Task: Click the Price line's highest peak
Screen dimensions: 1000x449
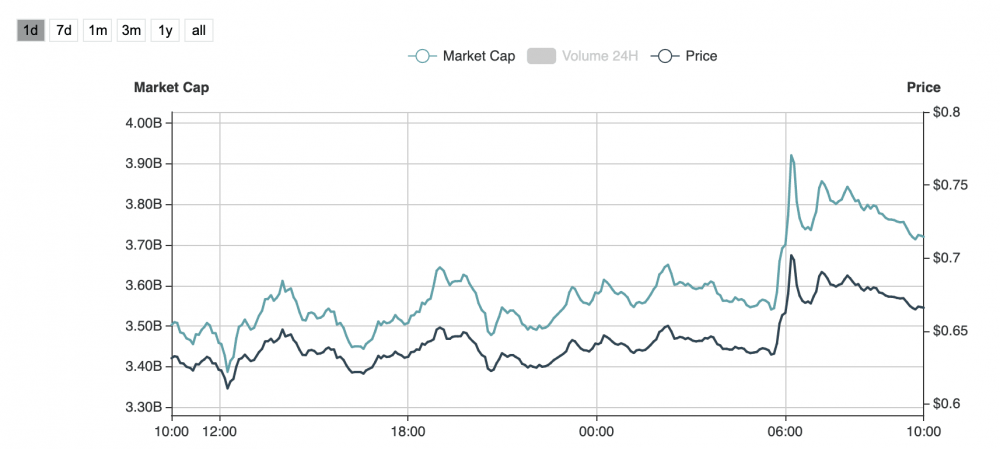Action: (792, 256)
